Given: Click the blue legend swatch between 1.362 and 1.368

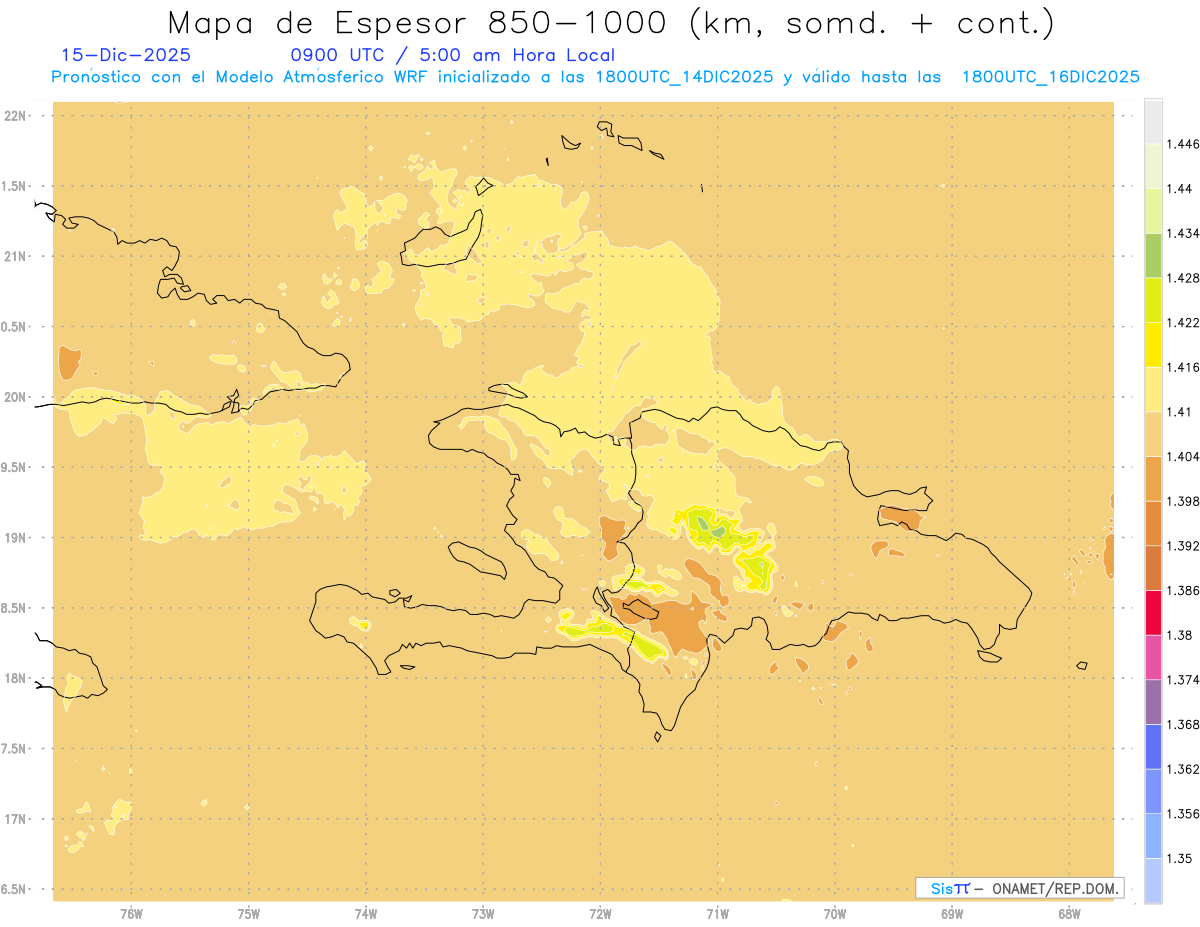Looking at the screenshot, I should [1153, 746].
